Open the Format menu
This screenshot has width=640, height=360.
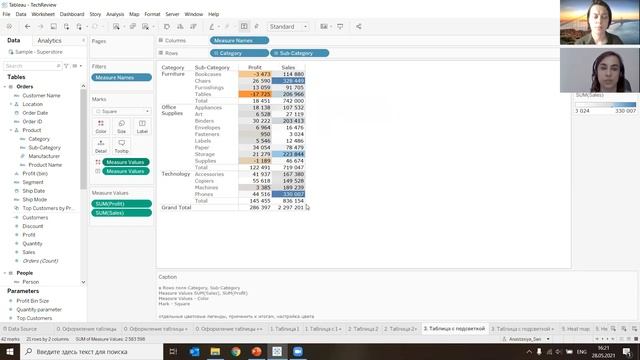[152, 14]
